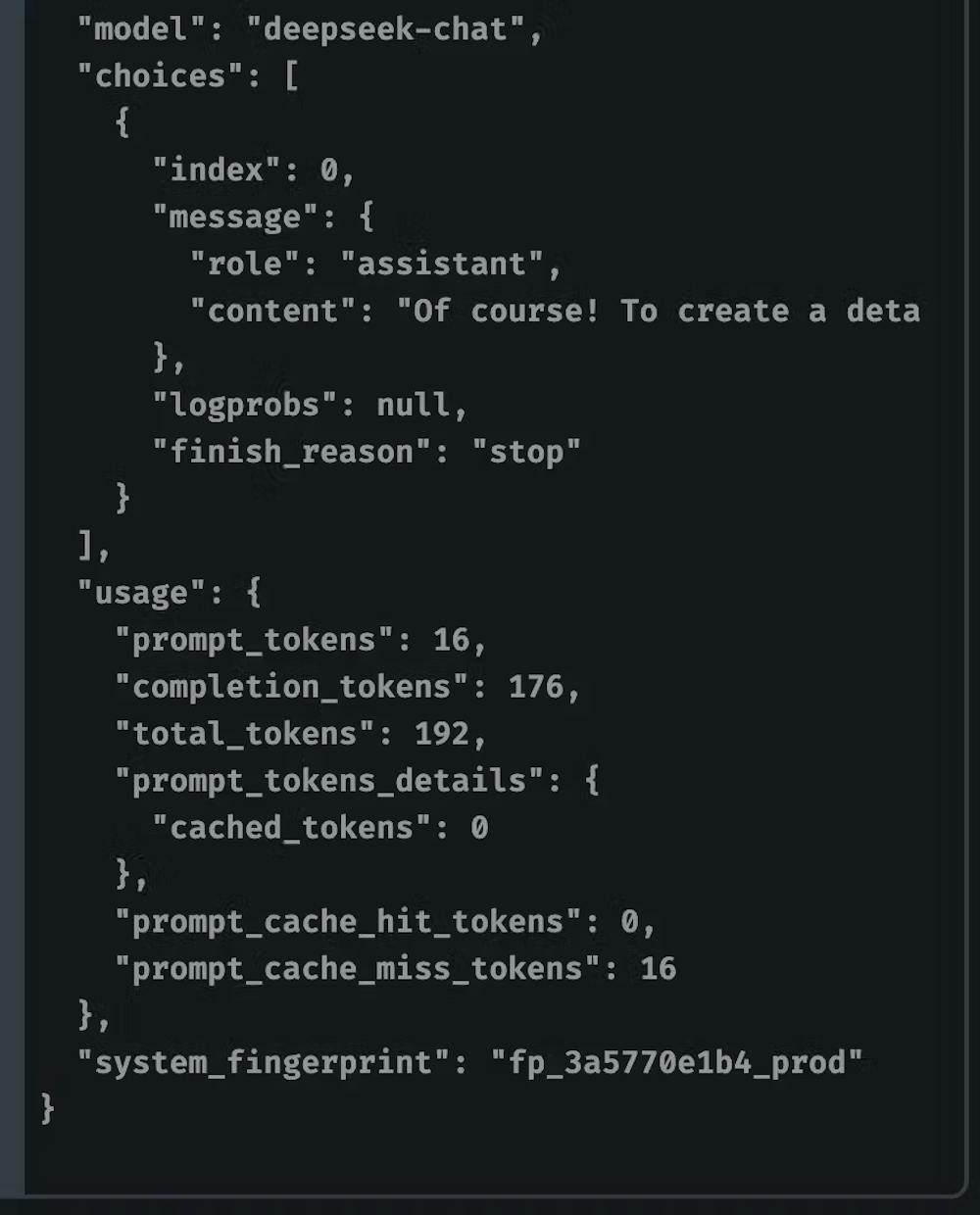This screenshot has height=1215, width=980.
Task: Click the "cached_tokens" key
Action: tap(292, 829)
